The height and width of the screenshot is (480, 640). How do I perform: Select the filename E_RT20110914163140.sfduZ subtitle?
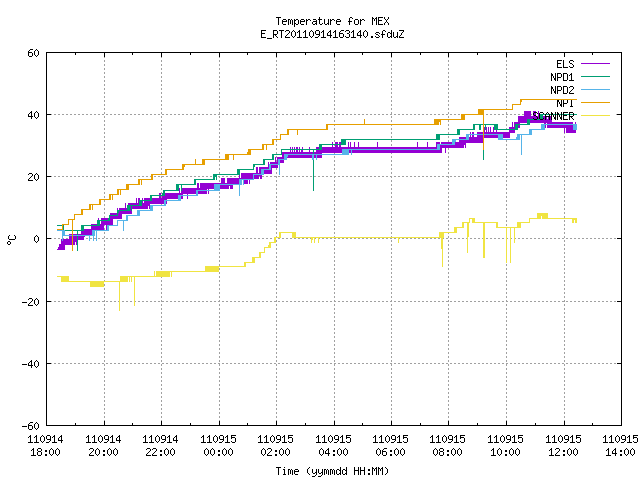pos(332,34)
